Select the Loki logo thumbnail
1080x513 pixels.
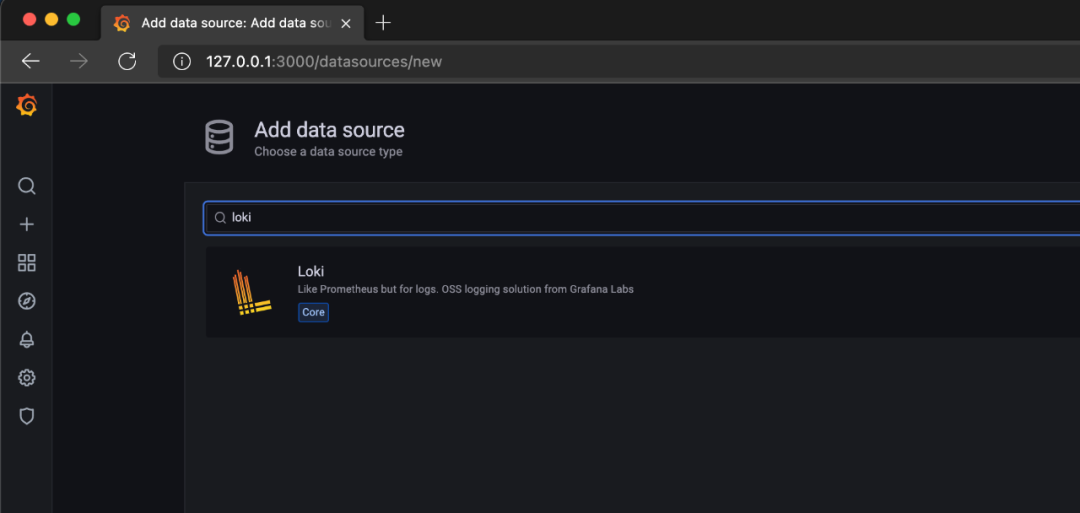pos(251,293)
